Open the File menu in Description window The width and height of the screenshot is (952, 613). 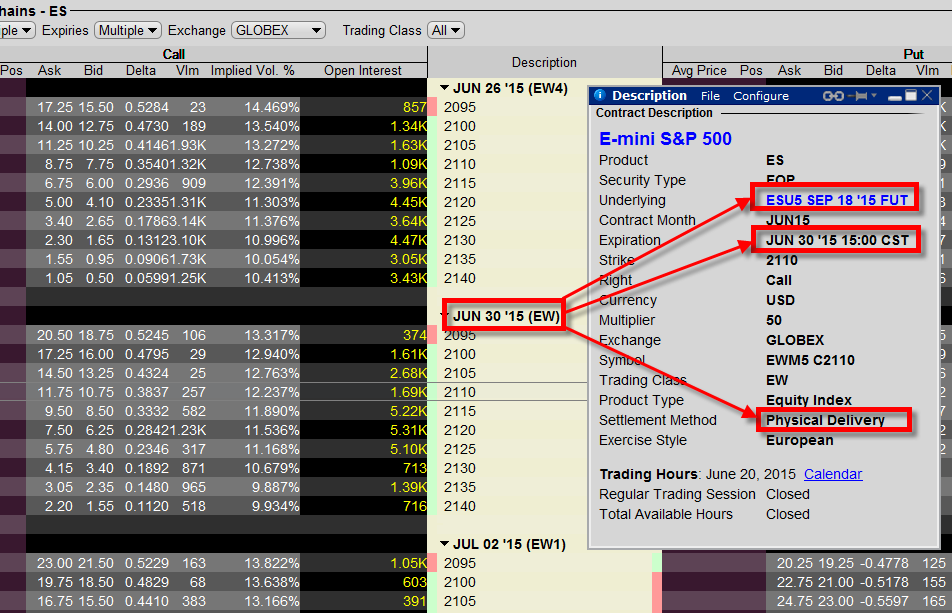(710, 96)
